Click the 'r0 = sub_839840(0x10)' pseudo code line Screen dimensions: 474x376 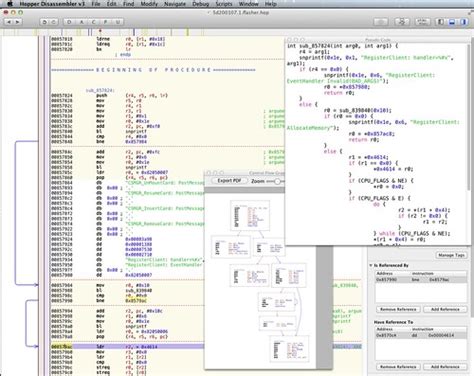358,110
